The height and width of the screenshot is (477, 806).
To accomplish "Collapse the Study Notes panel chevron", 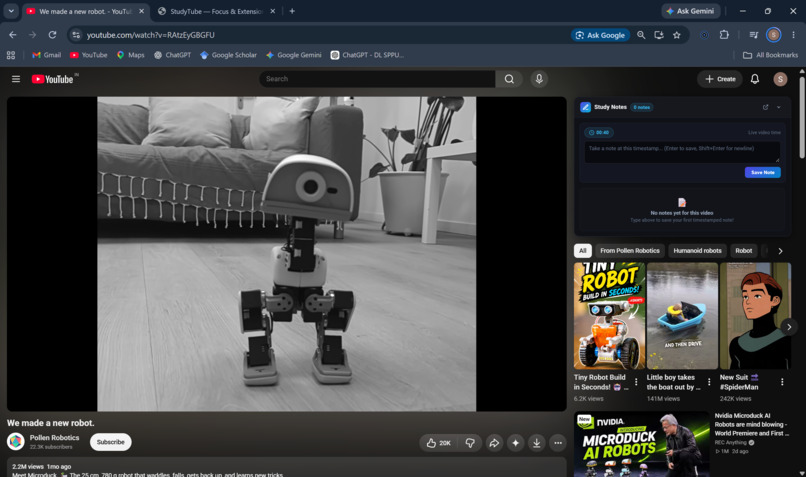I will (779, 107).
